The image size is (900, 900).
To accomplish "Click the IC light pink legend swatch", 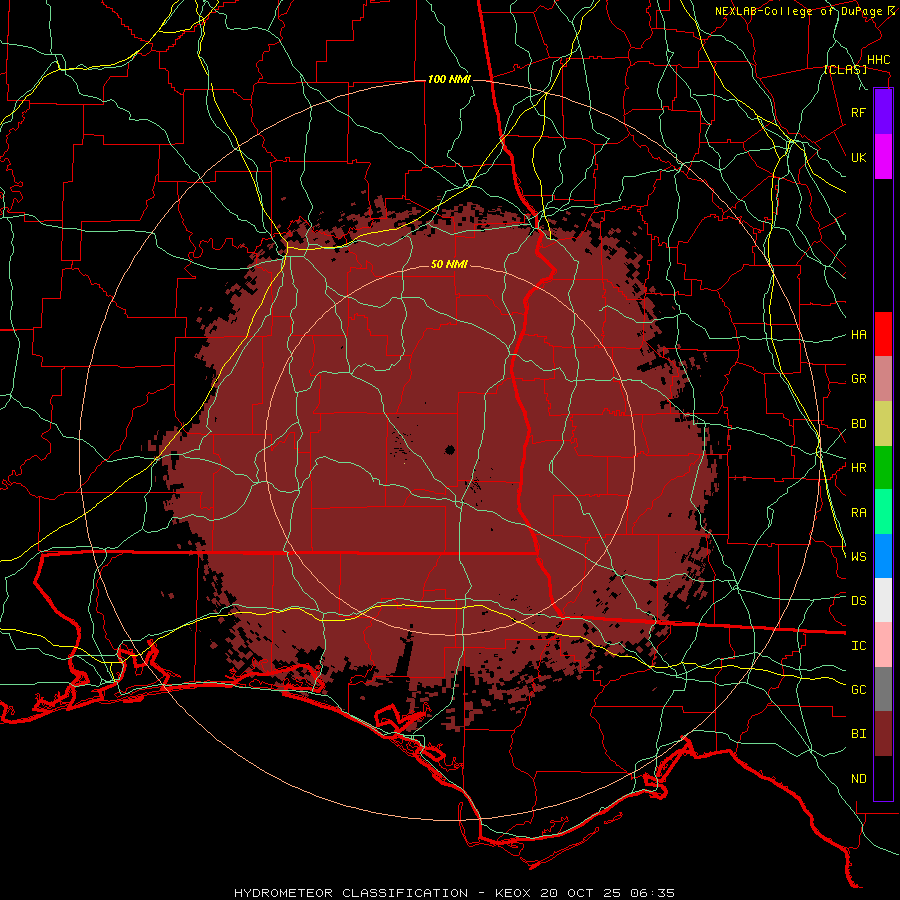I will click(883, 645).
